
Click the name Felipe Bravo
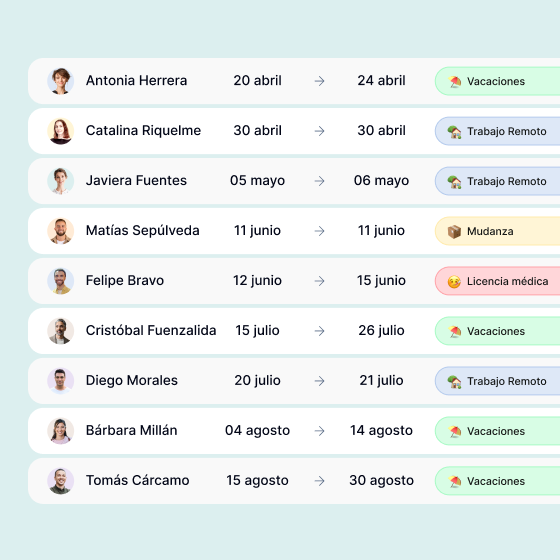coord(125,281)
